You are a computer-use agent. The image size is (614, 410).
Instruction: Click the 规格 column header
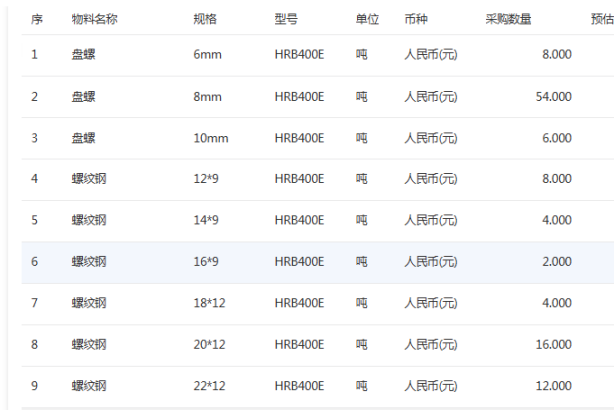coord(204,19)
